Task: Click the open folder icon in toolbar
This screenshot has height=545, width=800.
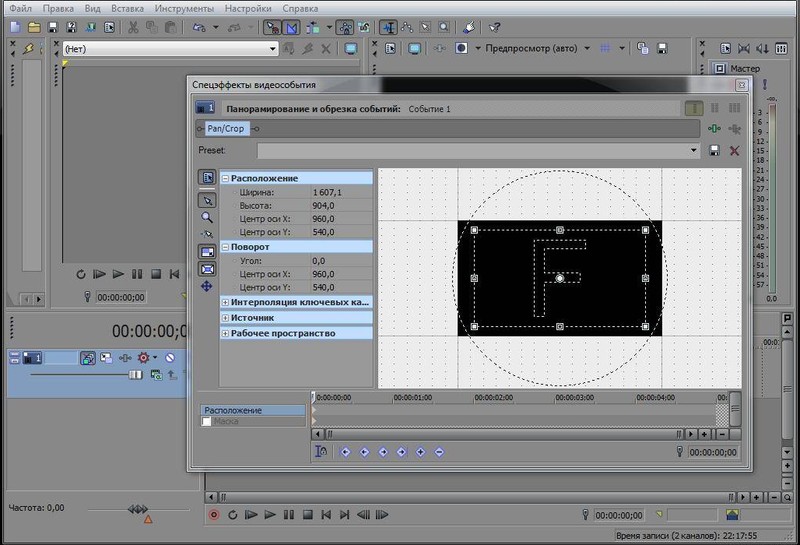Action: click(34, 28)
